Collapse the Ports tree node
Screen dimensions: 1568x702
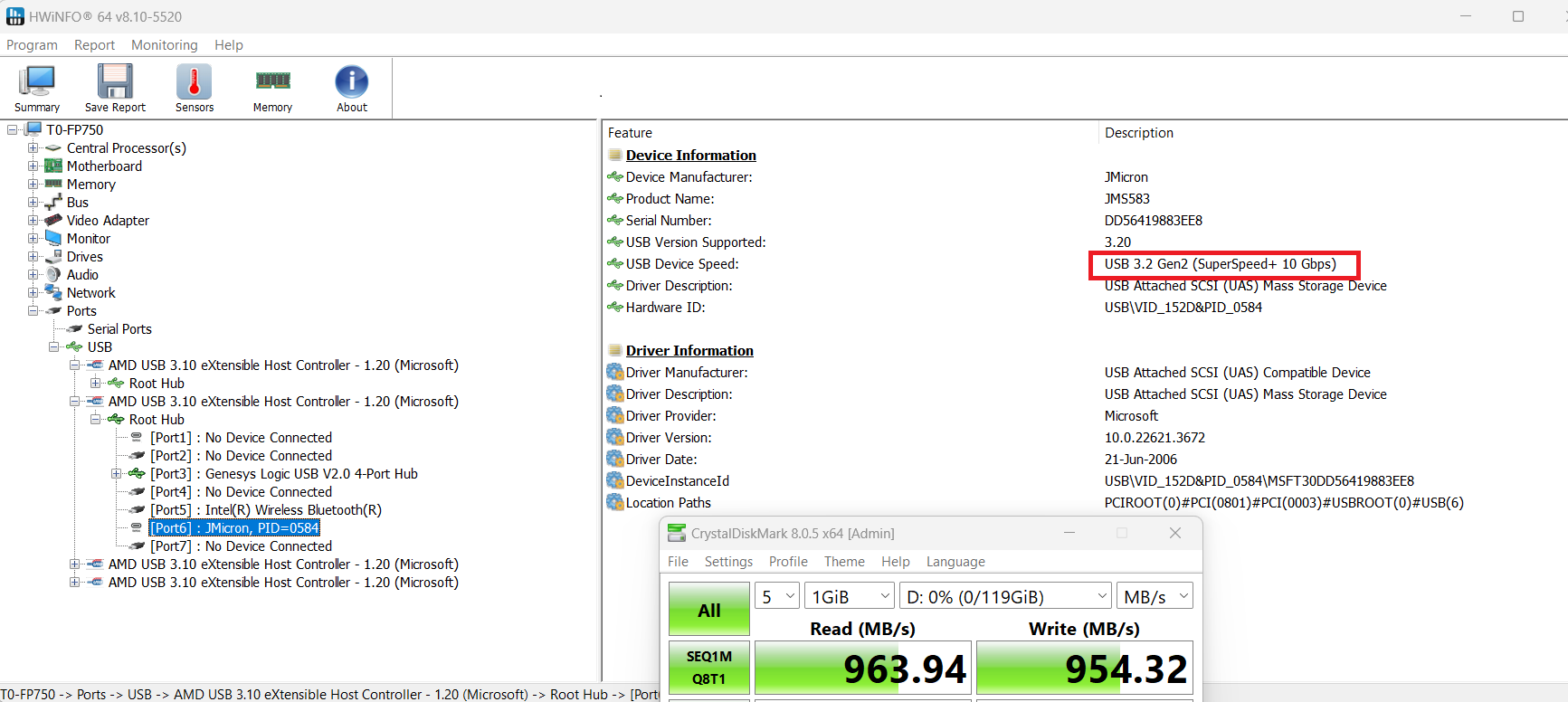(33, 311)
